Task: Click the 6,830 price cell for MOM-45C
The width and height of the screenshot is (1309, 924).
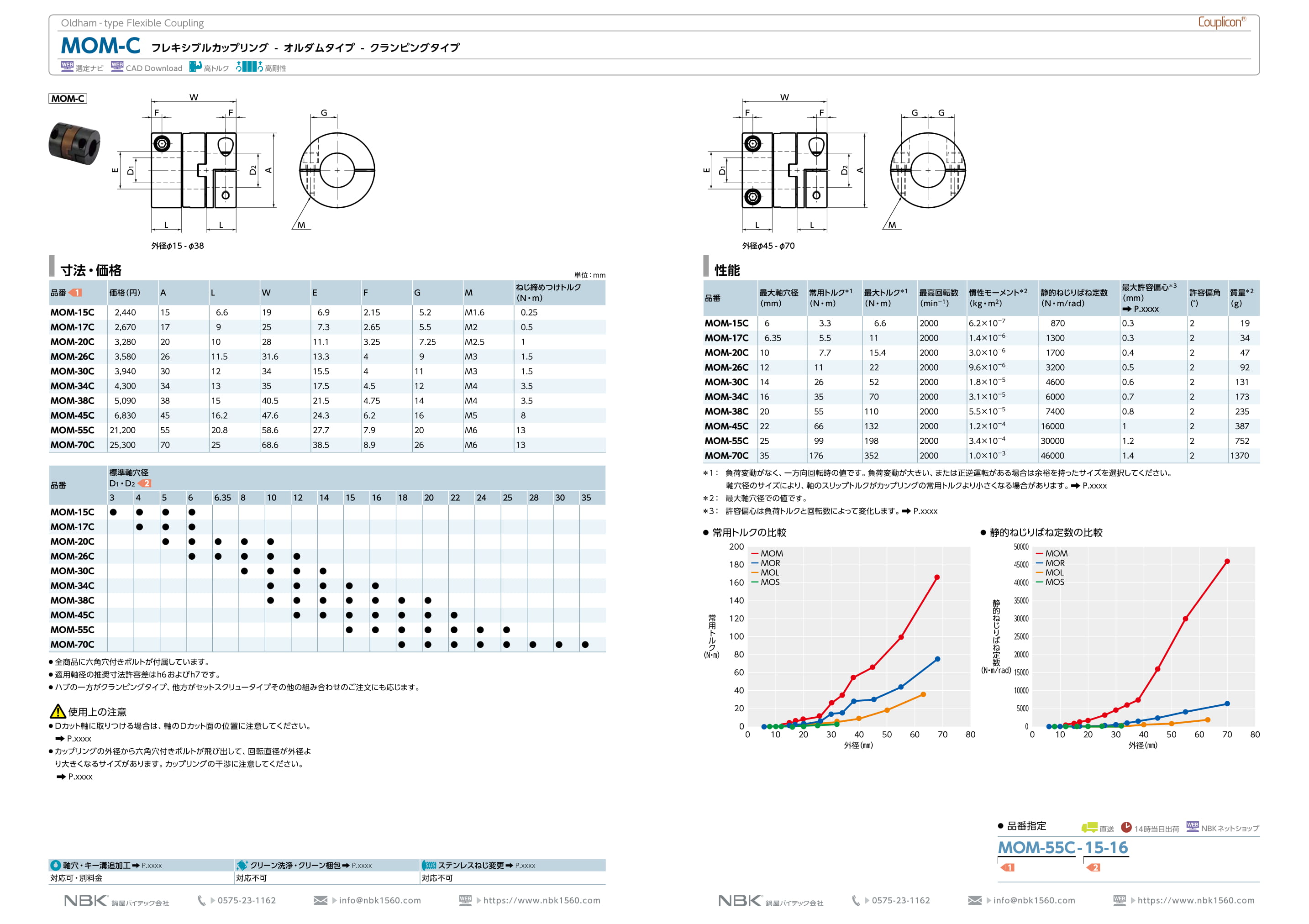Action: (125, 415)
